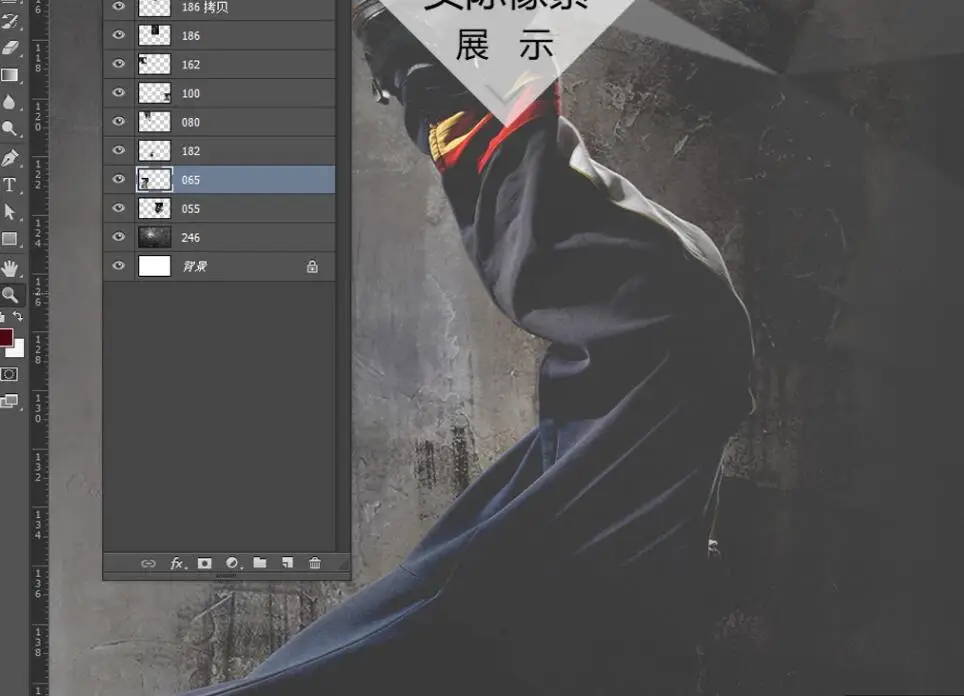Image resolution: width=964 pixels, height=696 pixels.
Task: Open the foreground color picker (dark red)
Action: pyautogui.click(x=6, y=337)
